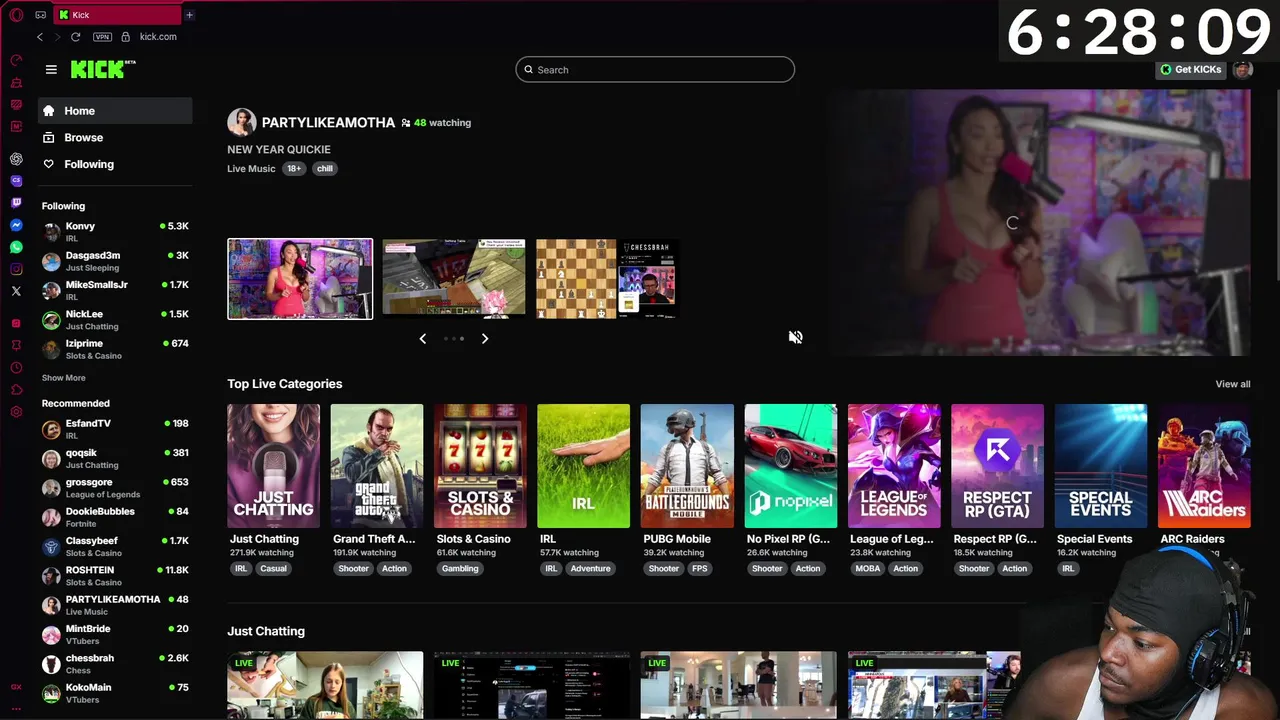Viewport: 1280px width, 720px height.
Task: Click the 18+ tag on featured stream
Action: (294, 169)
